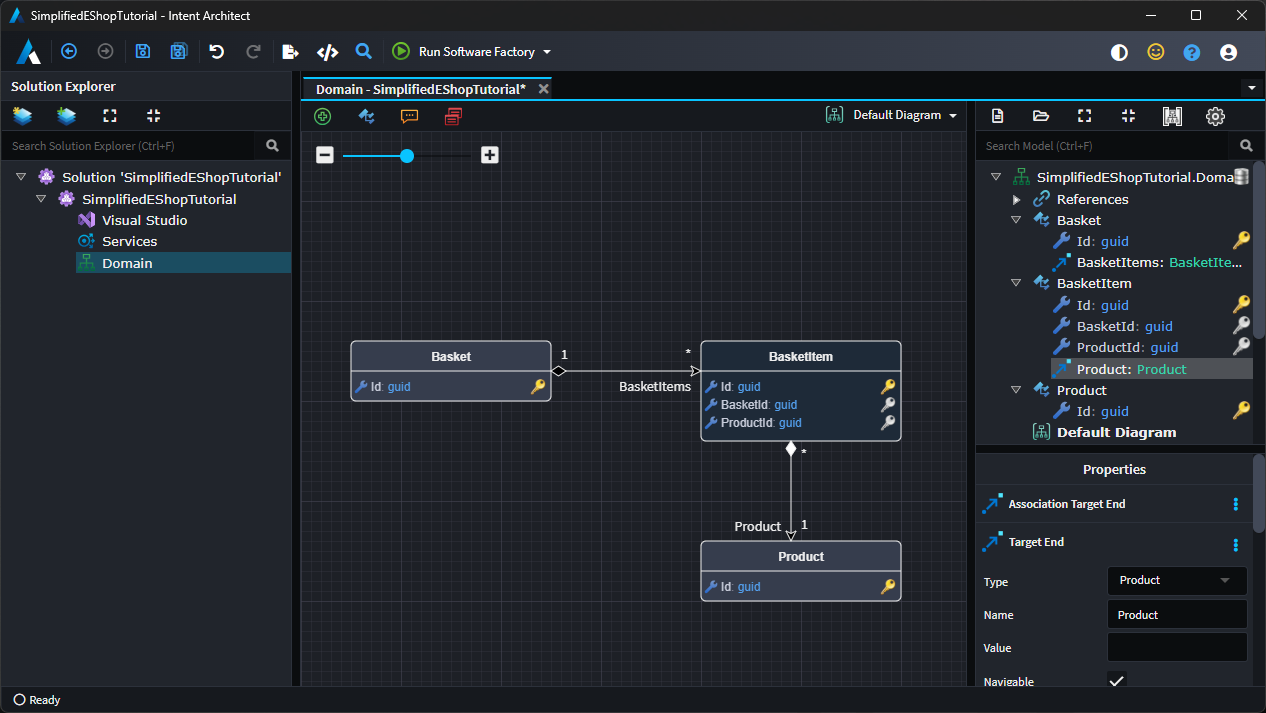Click the red stacked diagram toolbar icon
The image size is (1266, 713).
click(453, 116)
